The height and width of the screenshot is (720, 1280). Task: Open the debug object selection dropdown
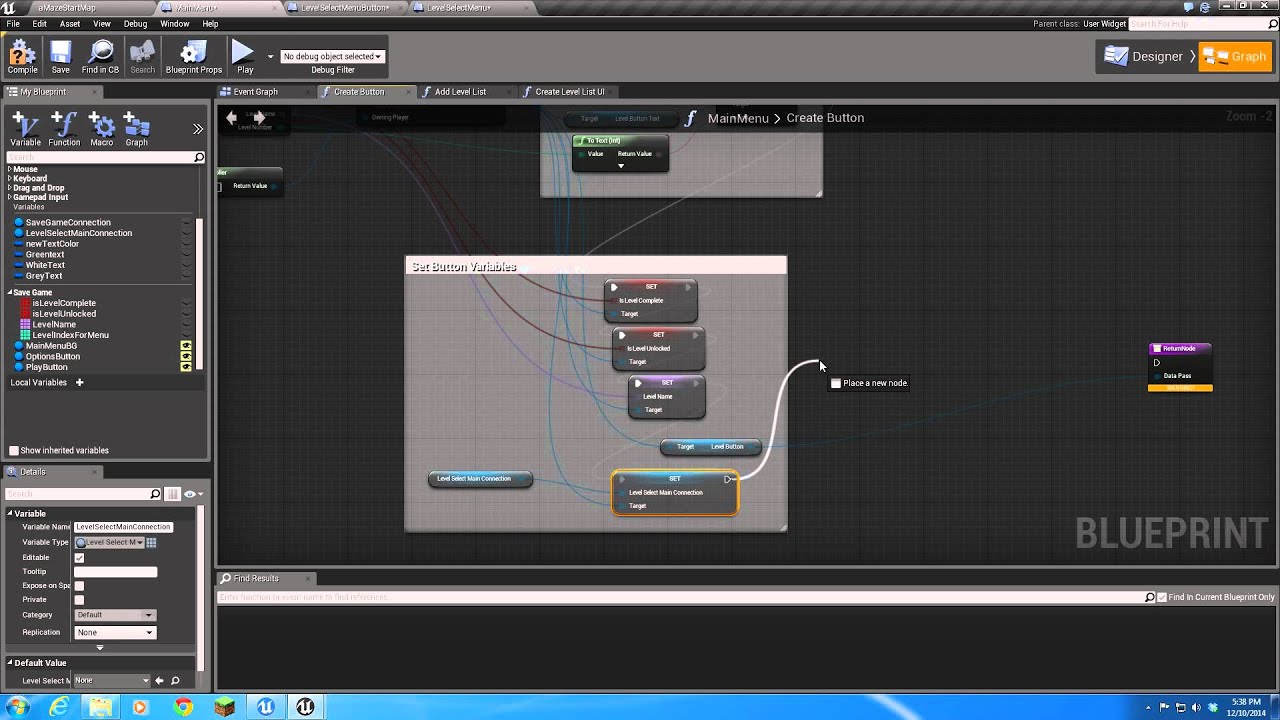pyautogui.click(x=332, y=56)
